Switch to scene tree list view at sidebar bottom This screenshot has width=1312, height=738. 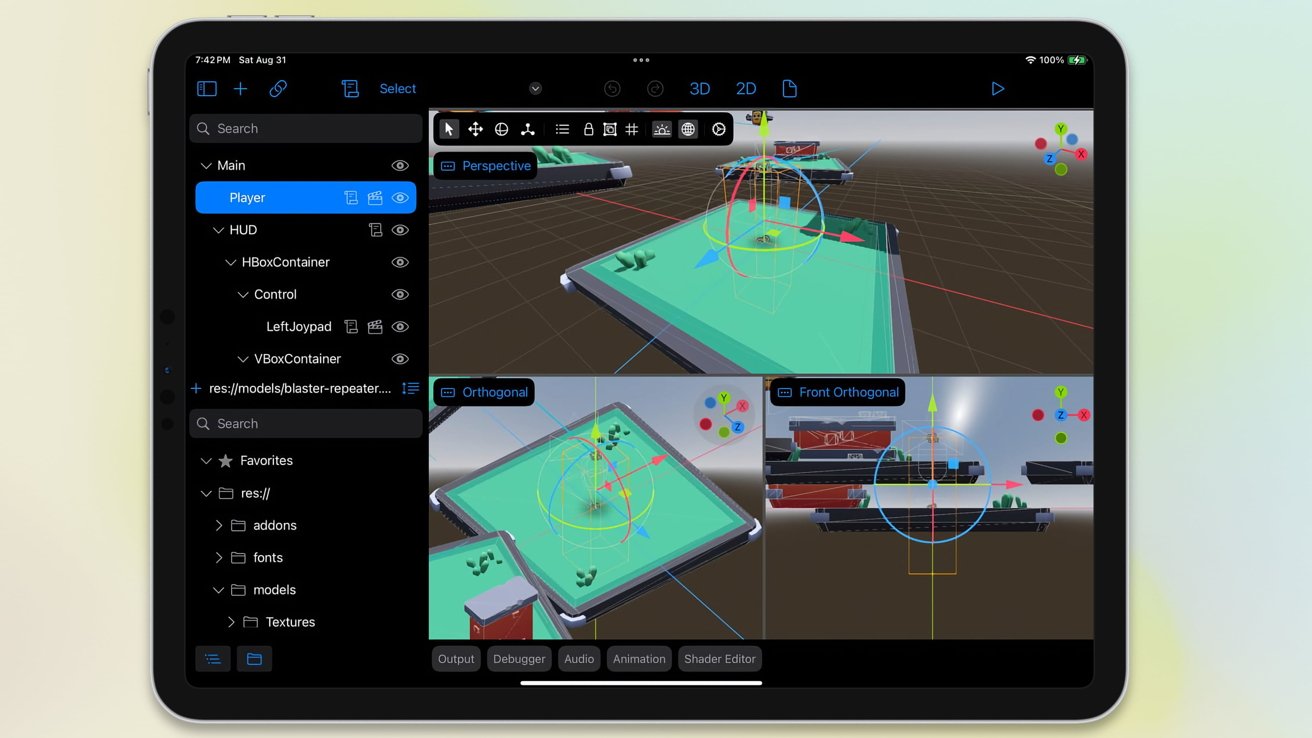click(x=213, y=659)
